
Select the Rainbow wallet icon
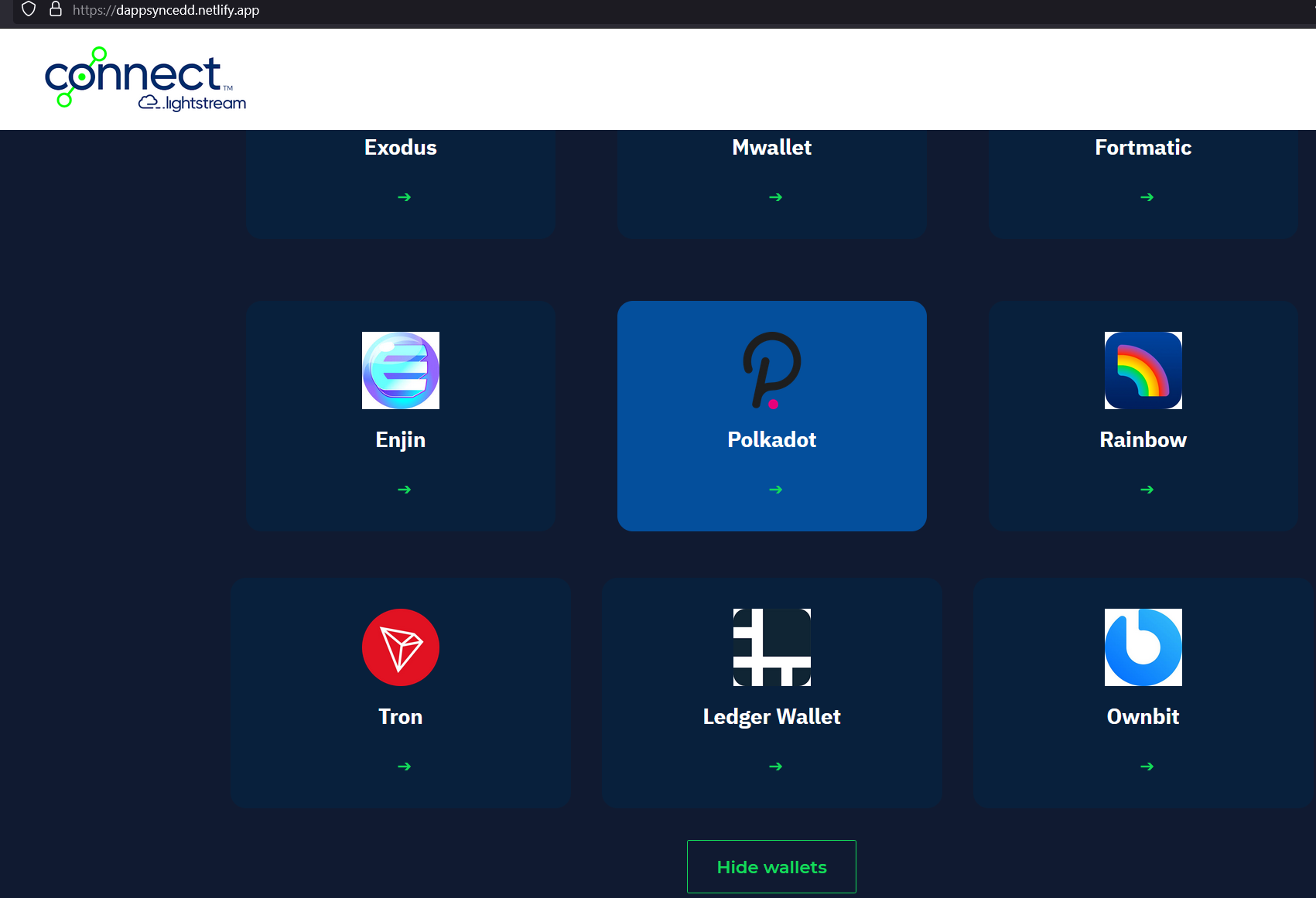(1143, 370)
